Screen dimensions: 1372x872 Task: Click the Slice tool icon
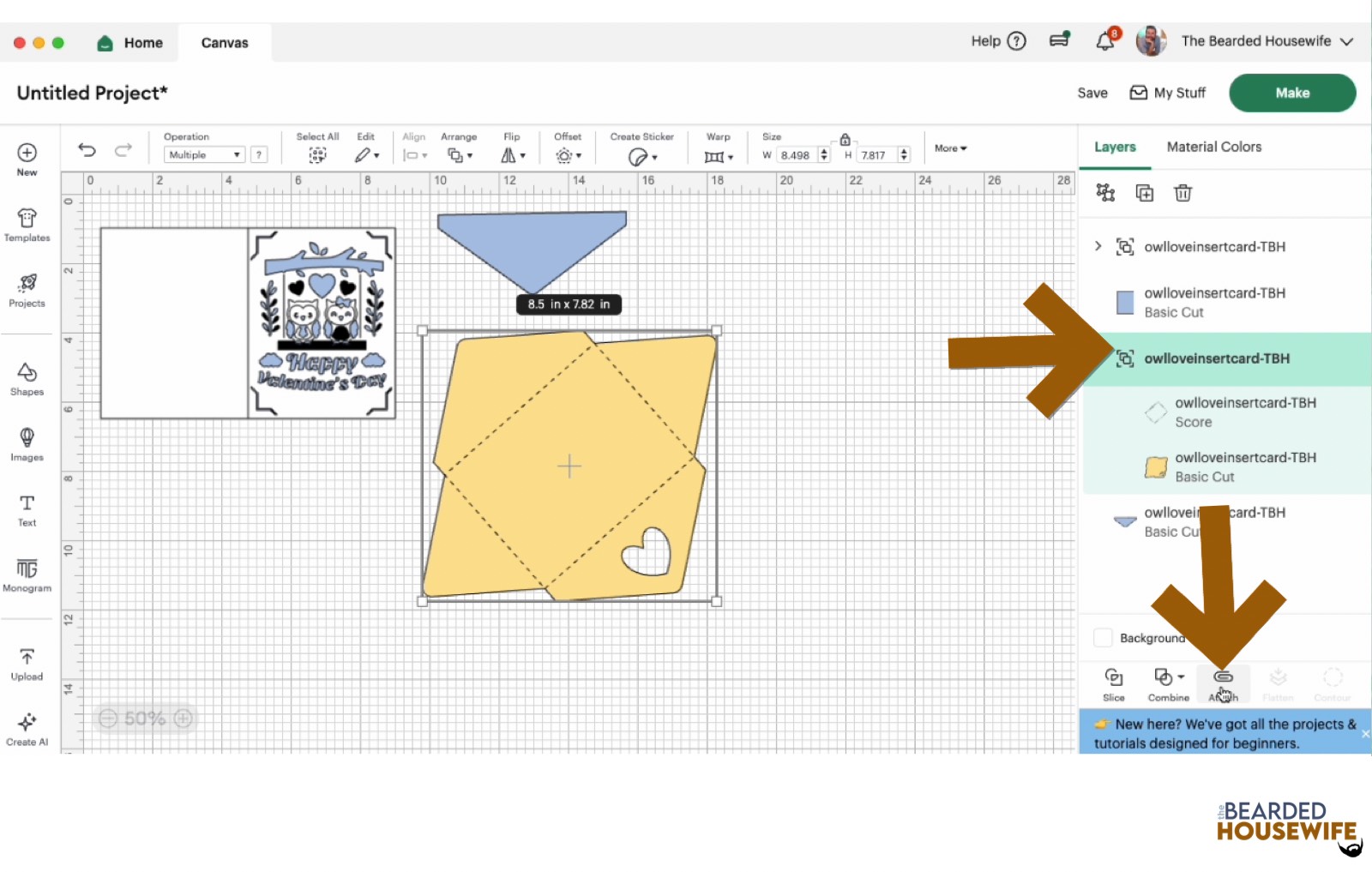1113,683
